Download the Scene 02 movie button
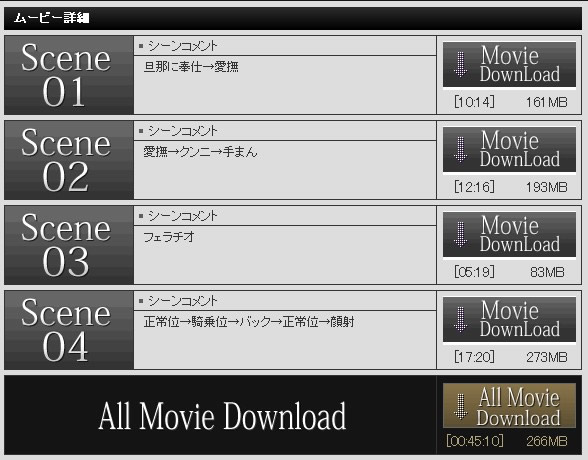The image size is (588, 460). 509,150
